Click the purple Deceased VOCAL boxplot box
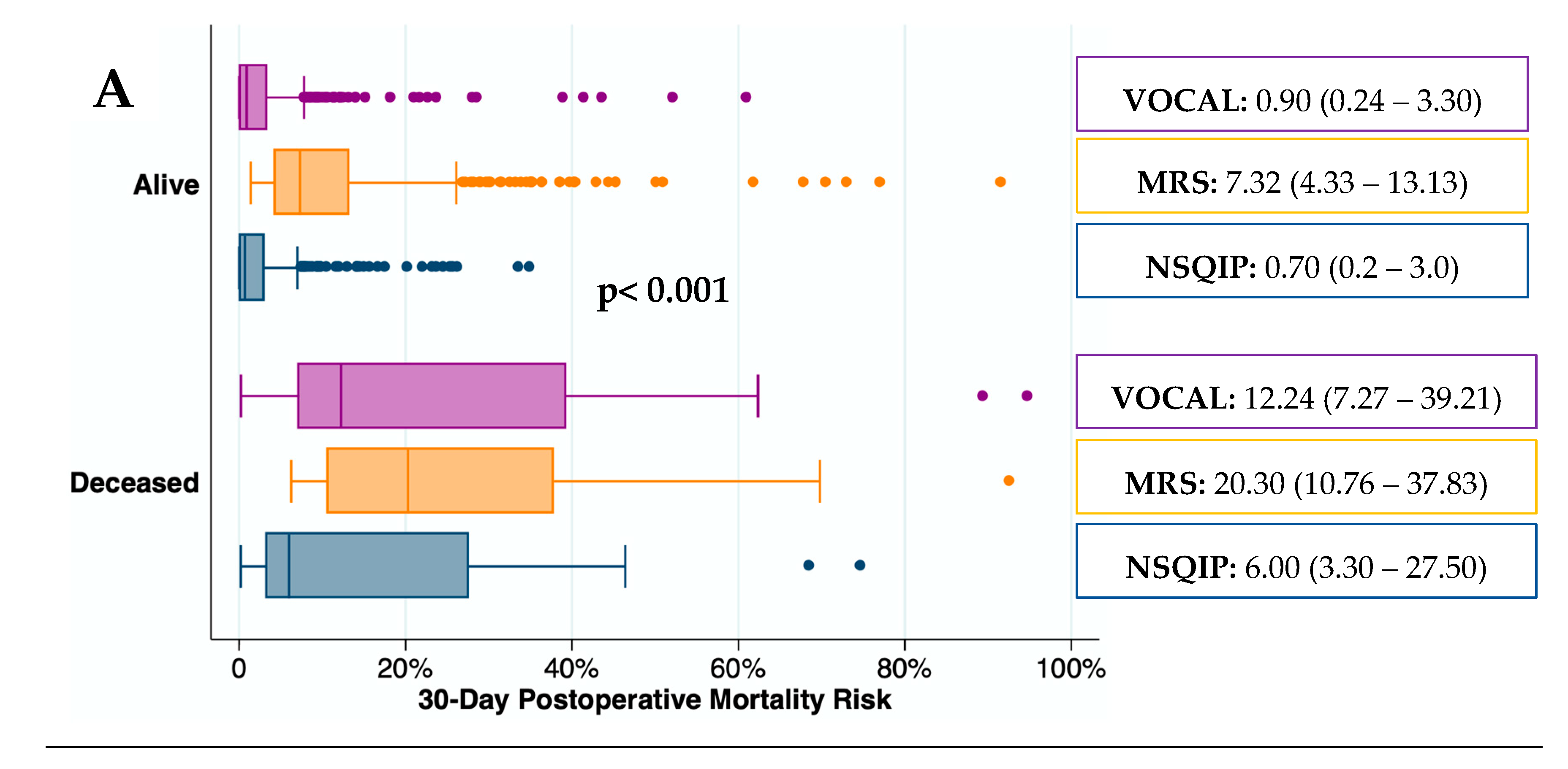 432,396
